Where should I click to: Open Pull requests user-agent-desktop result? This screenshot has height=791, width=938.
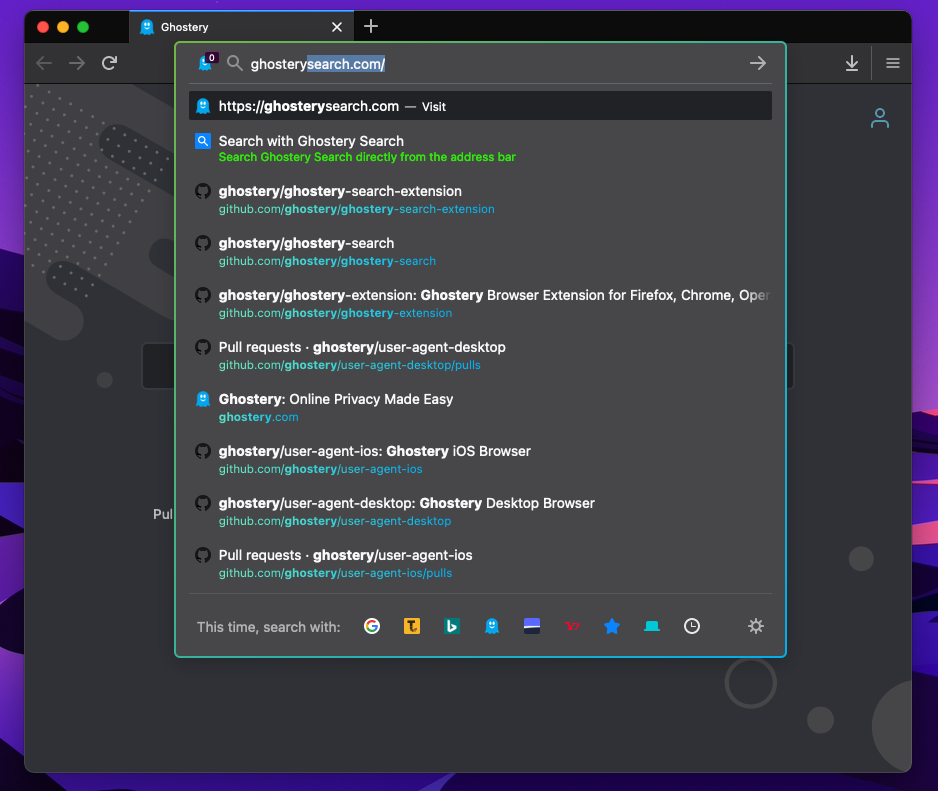(x=480, y=356)
